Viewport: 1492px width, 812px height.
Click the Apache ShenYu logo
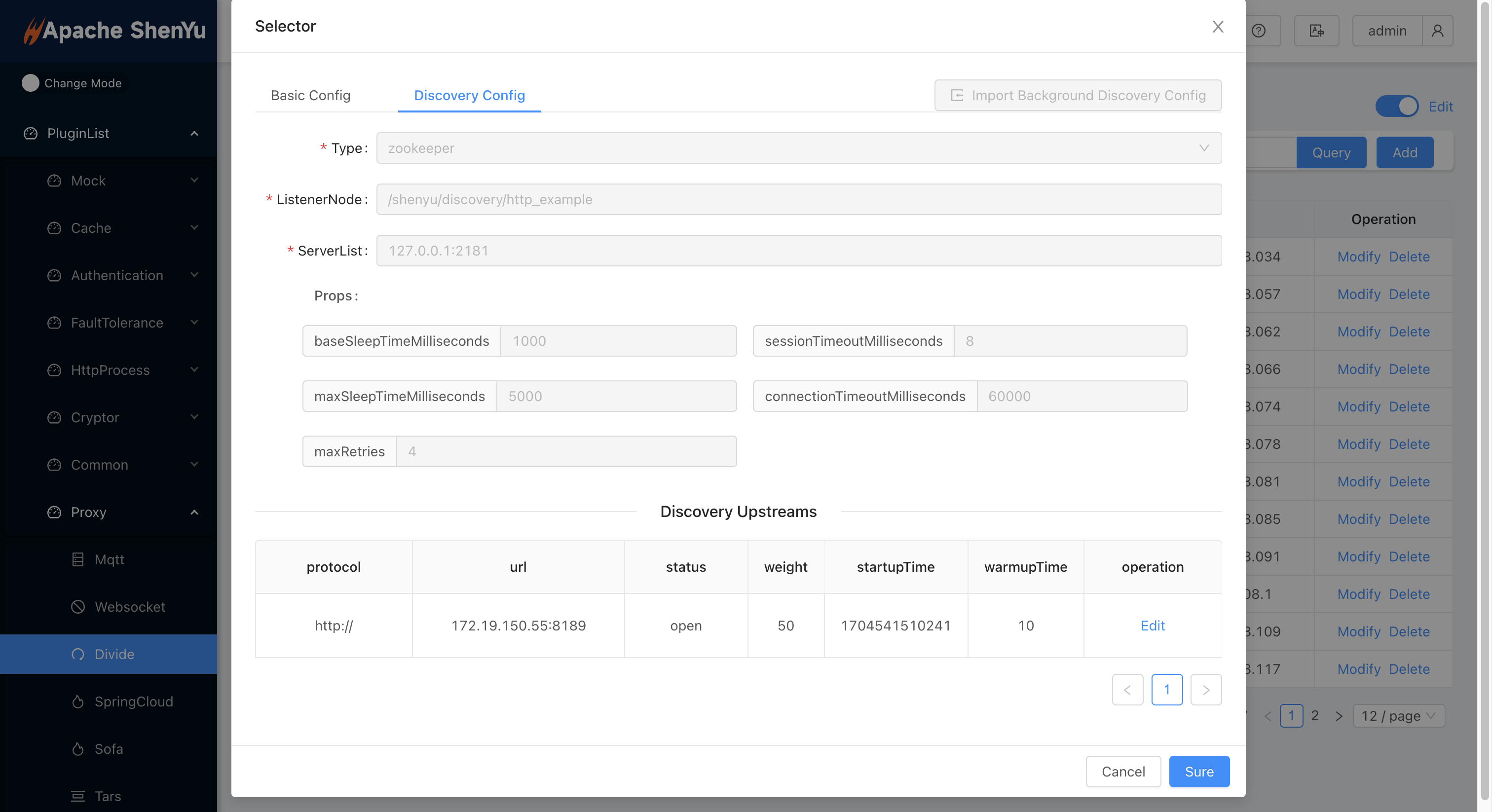click(114, 30)
